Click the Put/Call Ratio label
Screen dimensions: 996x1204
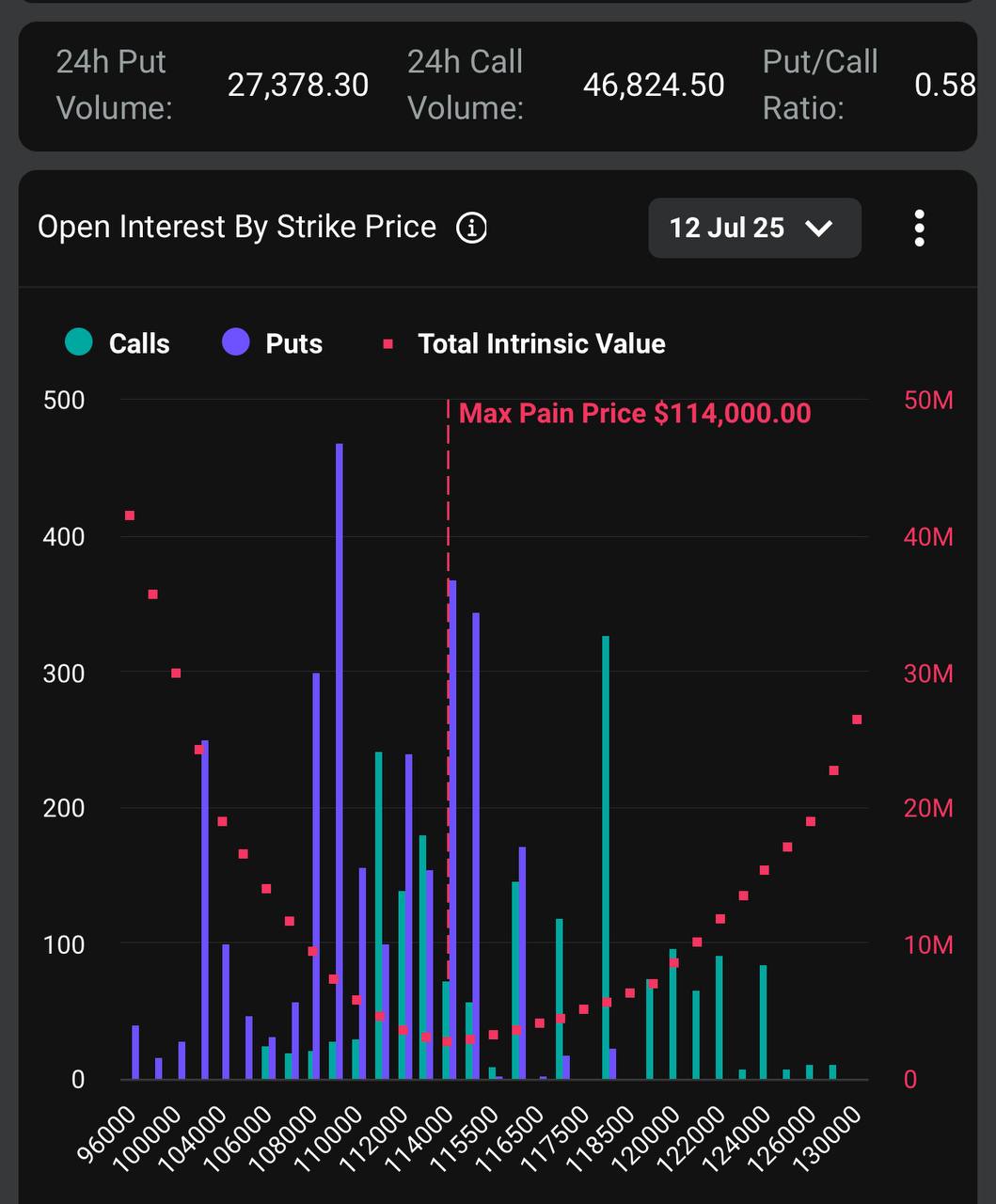tap(820, 85)
